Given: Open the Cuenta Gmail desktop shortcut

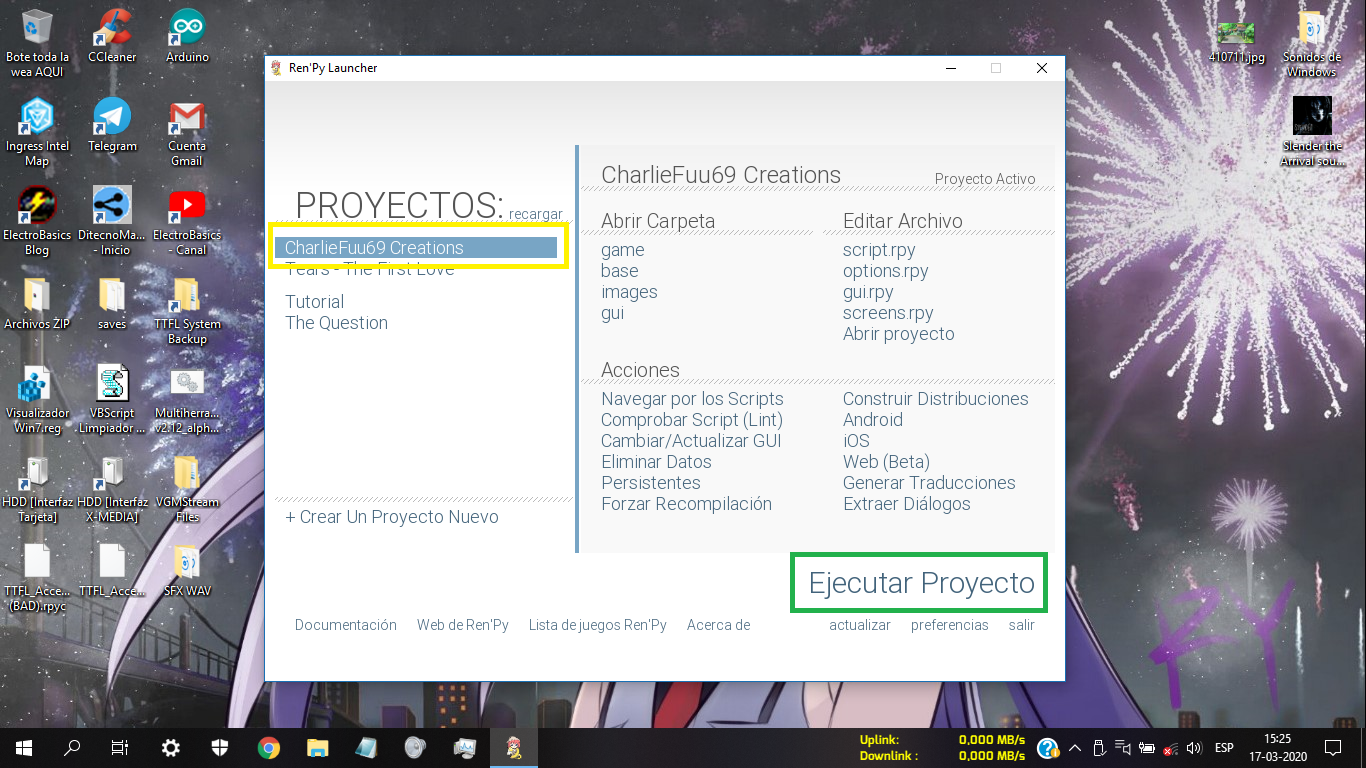Looking at the screenshot, I should click(187, 118).
